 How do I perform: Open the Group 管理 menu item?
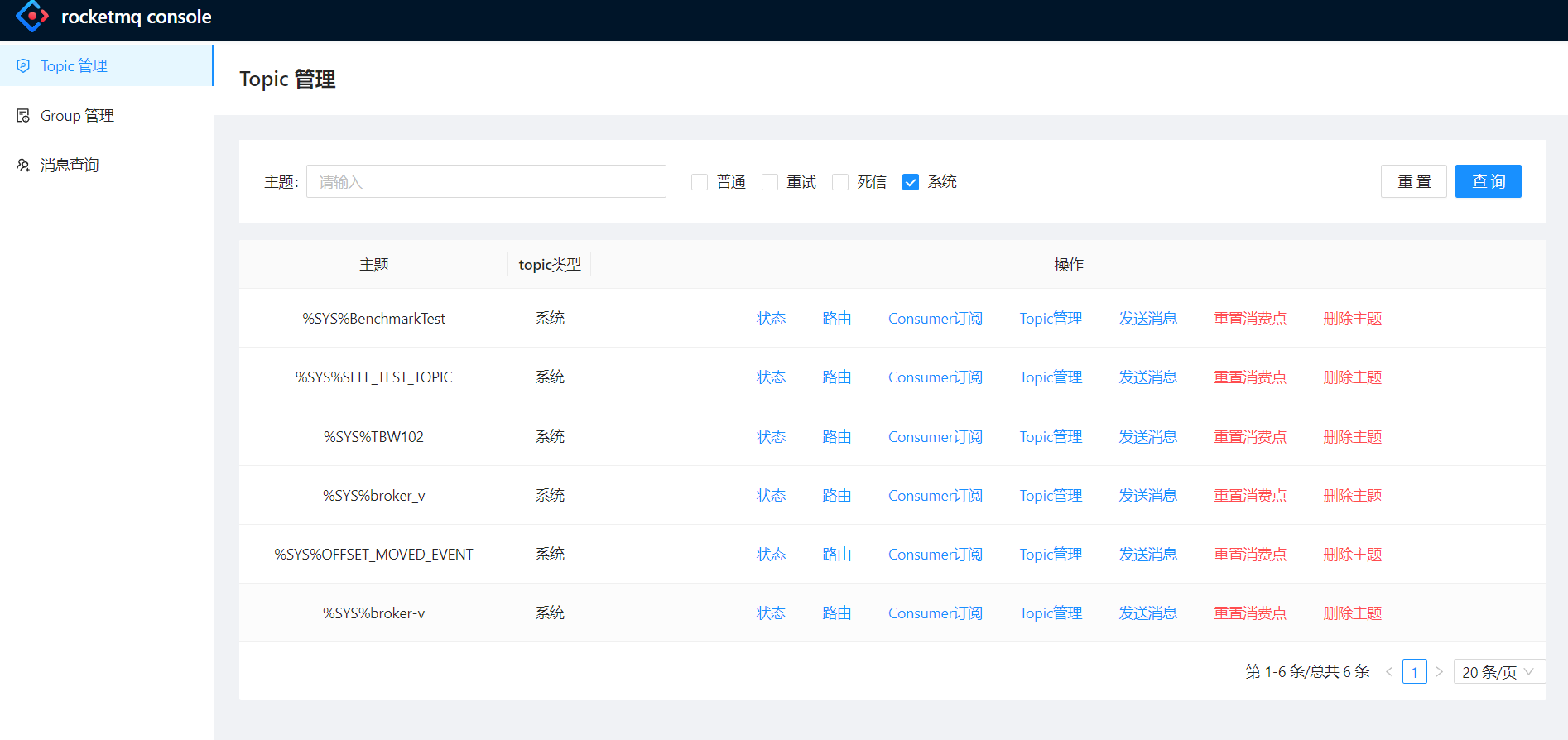[107, 115]
